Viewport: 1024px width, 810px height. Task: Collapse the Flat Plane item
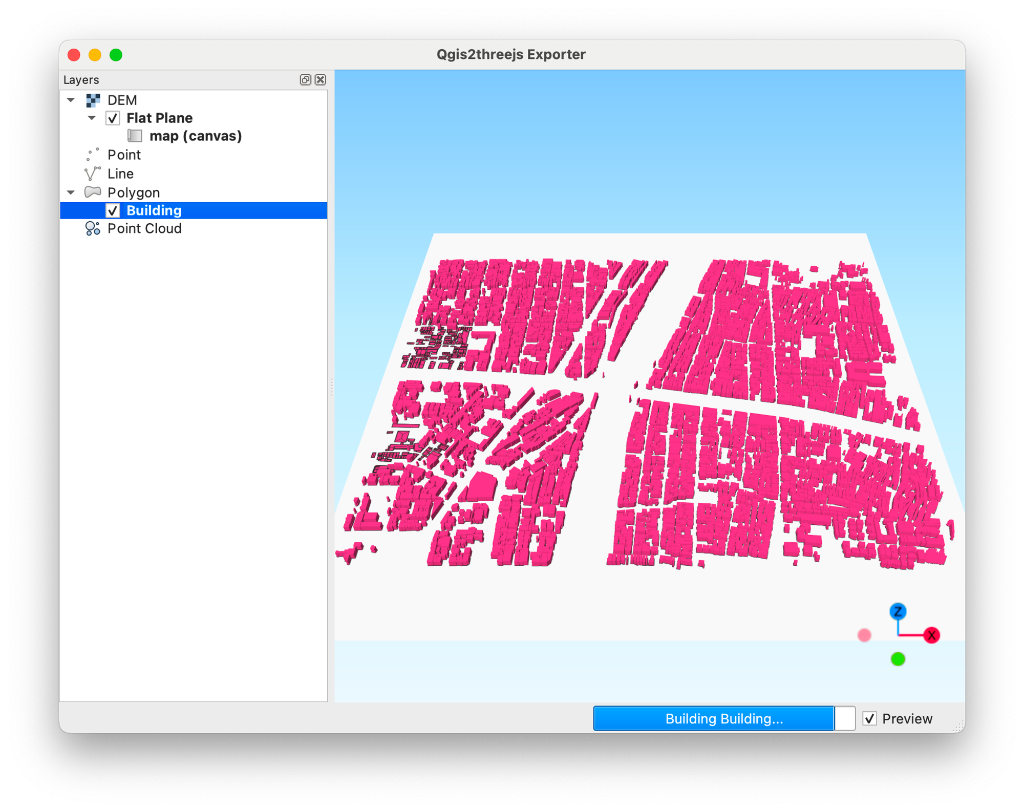pos(92,118)
